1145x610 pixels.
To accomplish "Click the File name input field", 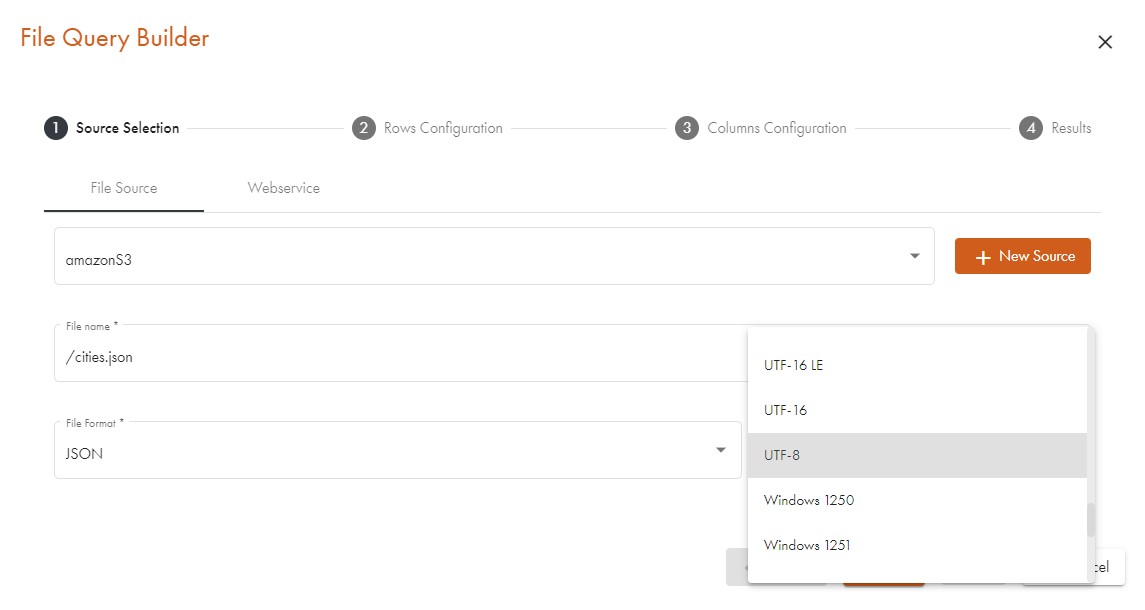I will pyautogui.click(x=400, y=357).
